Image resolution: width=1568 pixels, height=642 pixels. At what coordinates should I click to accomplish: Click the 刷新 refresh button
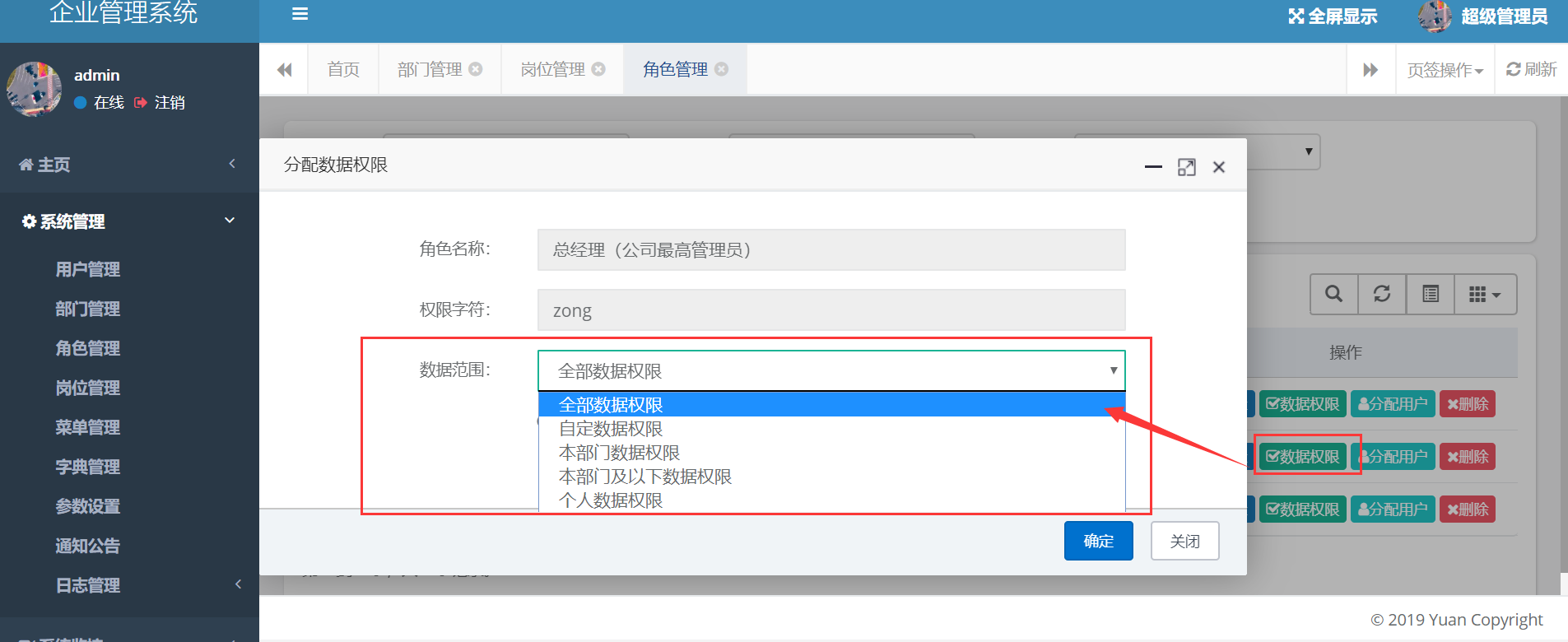pos(1531,69)
